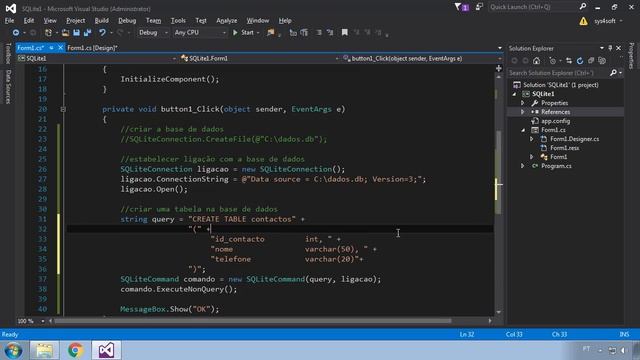Collapse the SQLite1 project node
This screenshot has width=640, height=360.
(x=514, y=94)
